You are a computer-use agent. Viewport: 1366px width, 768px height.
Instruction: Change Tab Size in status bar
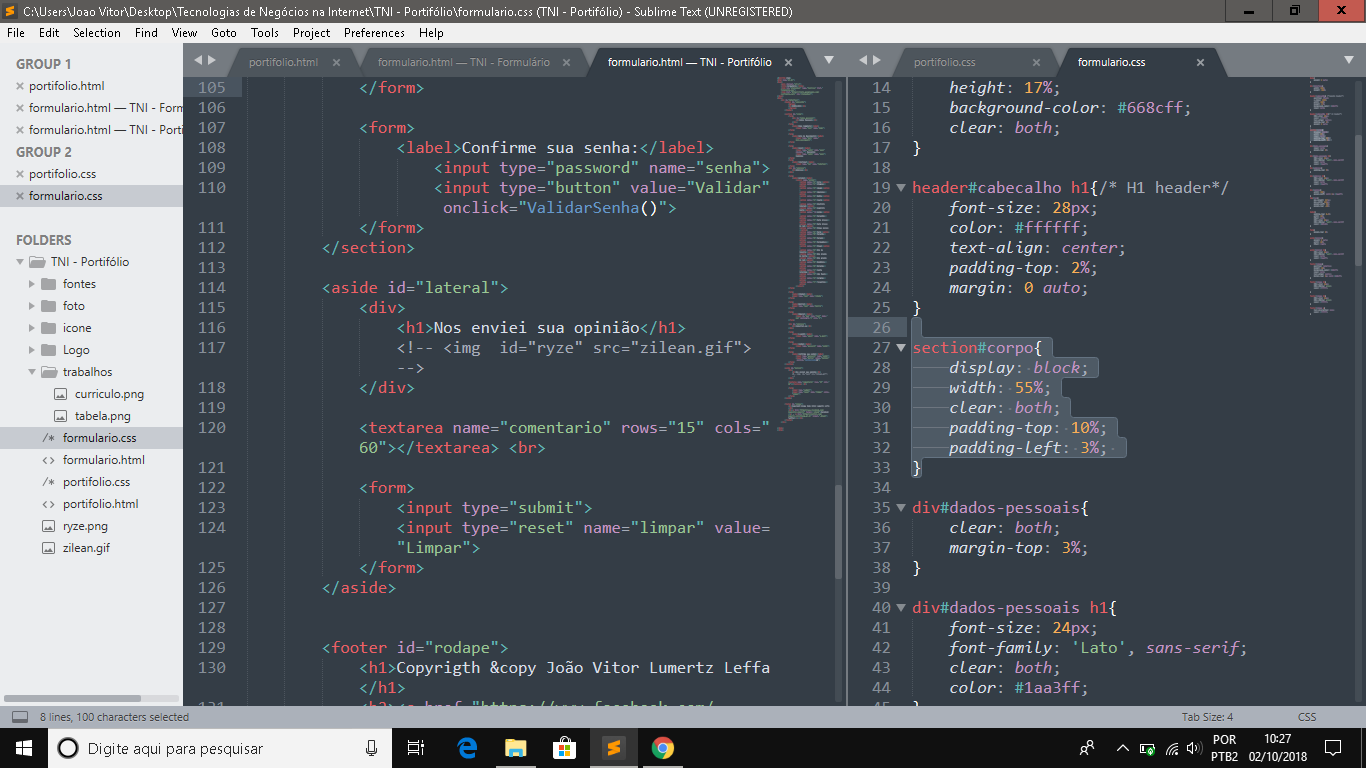(x=1207, y=717)
